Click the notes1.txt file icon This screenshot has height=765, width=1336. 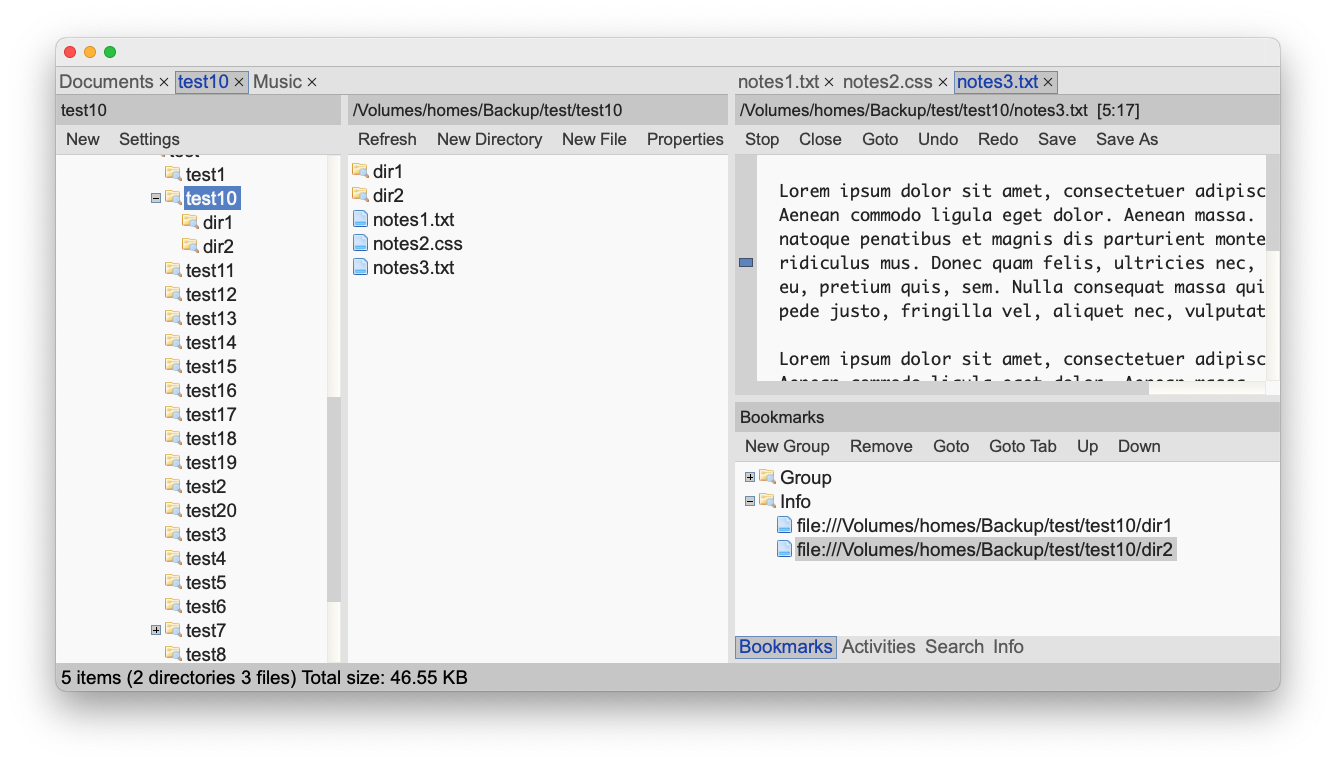[x=360, y=219]
